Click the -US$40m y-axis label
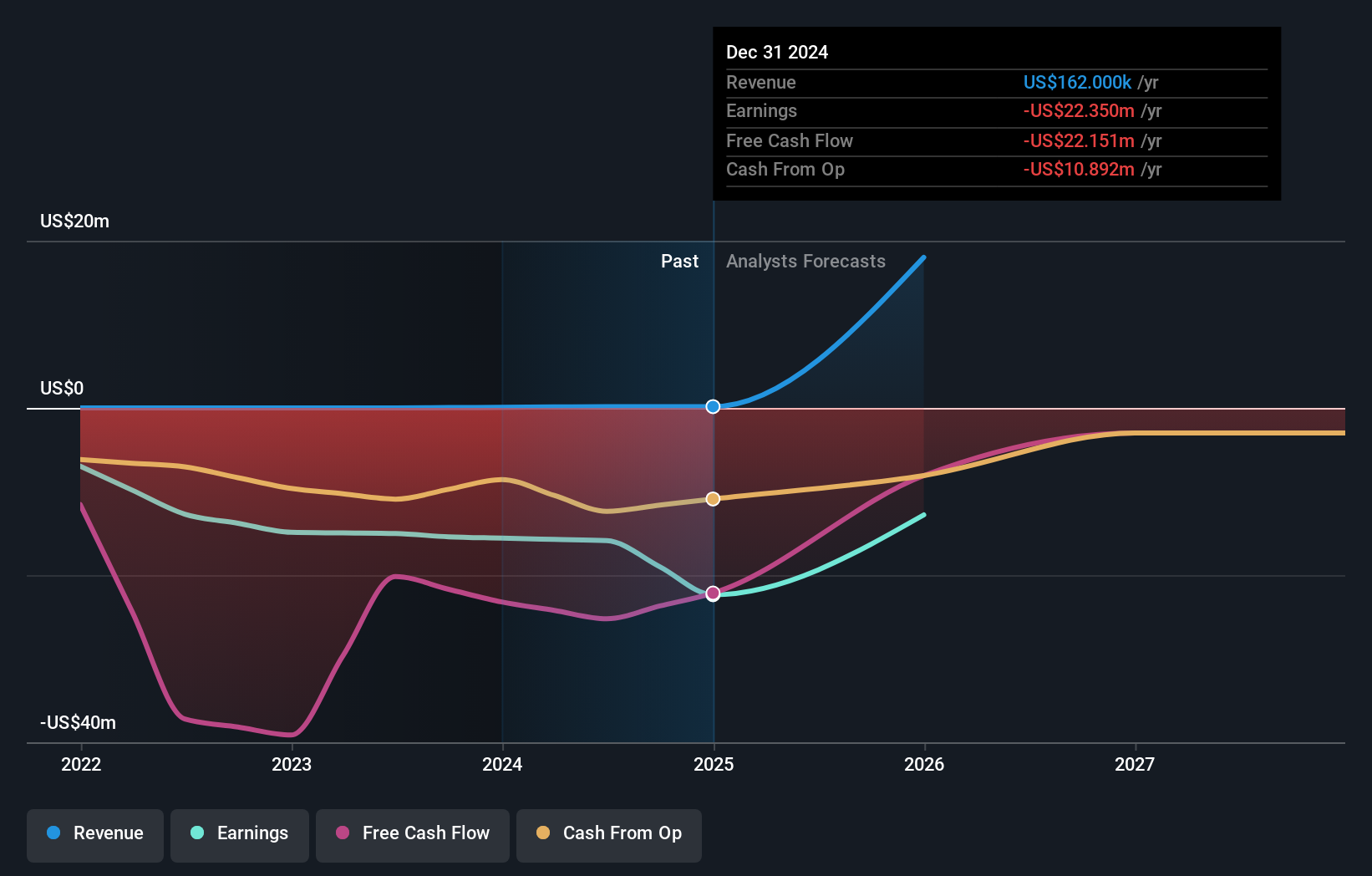This screenshot has width=1372, height=876. (x=78, y=722)
